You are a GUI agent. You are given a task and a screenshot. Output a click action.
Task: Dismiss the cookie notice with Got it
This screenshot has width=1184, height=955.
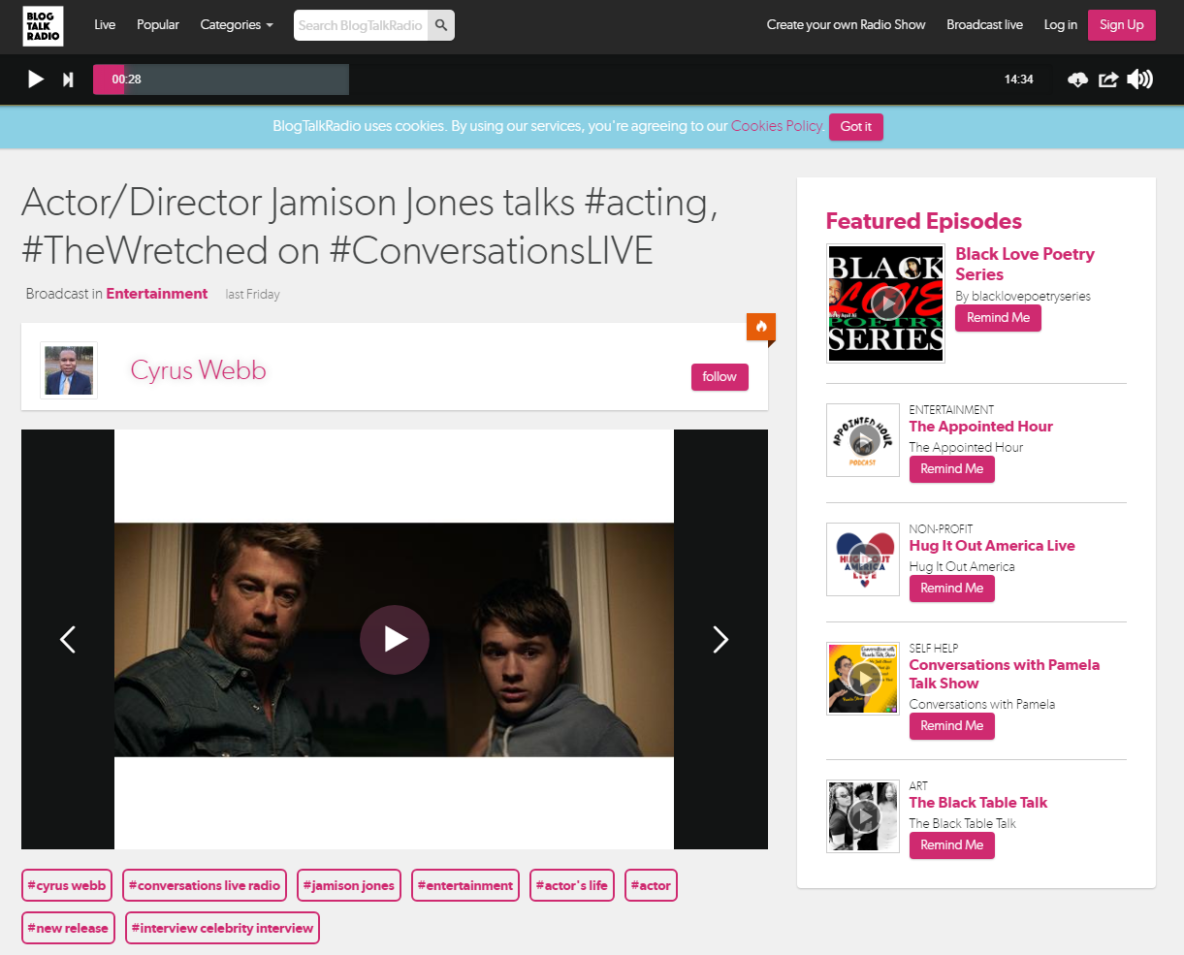(856, 126)
